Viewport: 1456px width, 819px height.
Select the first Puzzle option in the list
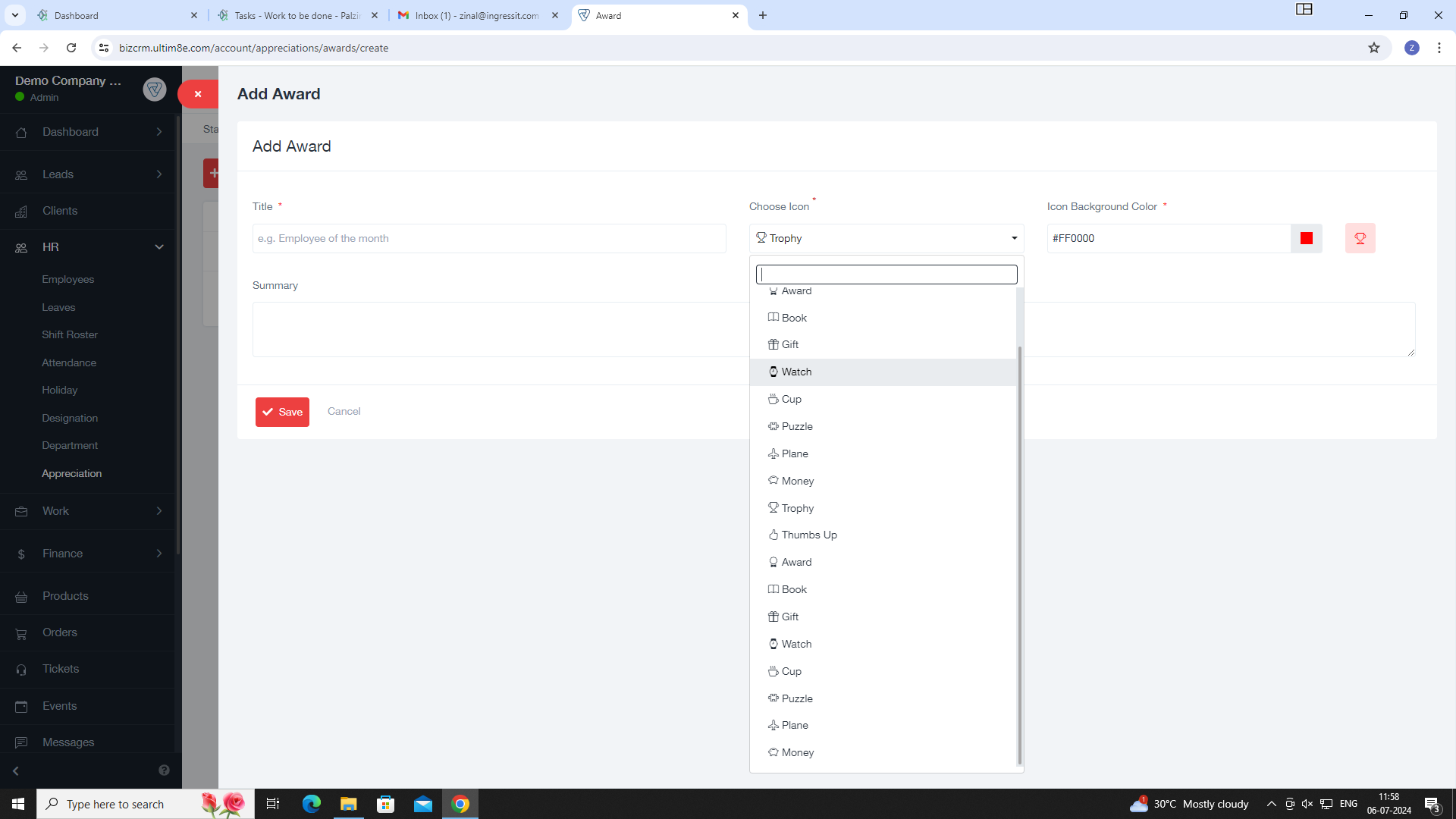tap(883, 426)
